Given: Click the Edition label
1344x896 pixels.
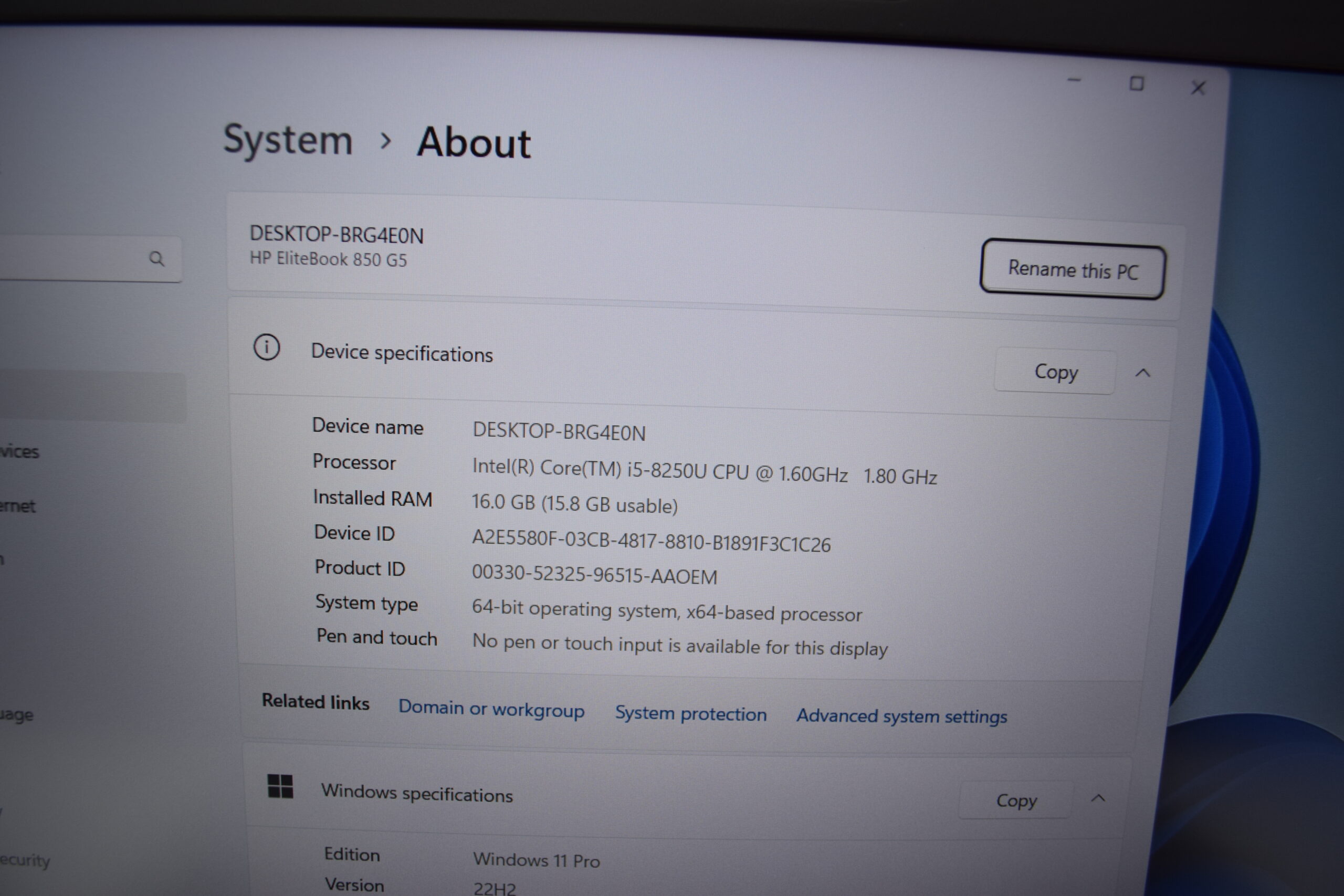Looking at the screenshot, I should pyautogui.click(x=352, y=855).
